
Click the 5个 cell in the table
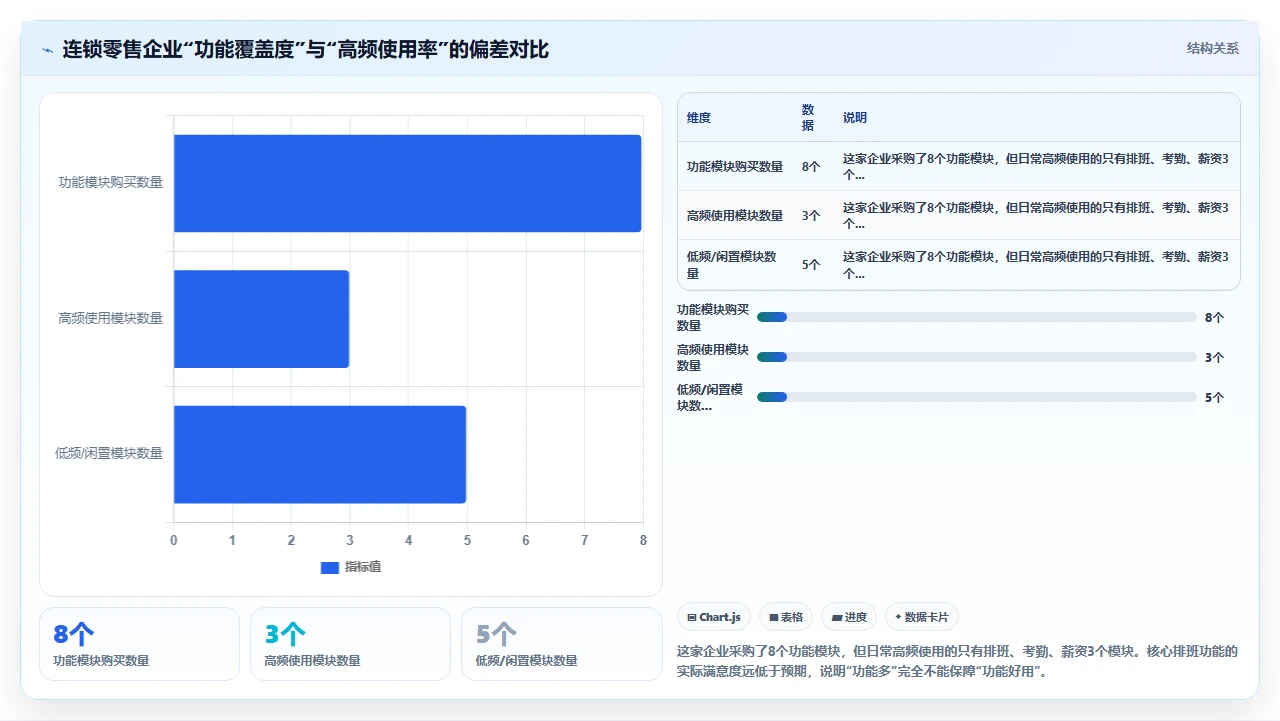coord(811,265)
